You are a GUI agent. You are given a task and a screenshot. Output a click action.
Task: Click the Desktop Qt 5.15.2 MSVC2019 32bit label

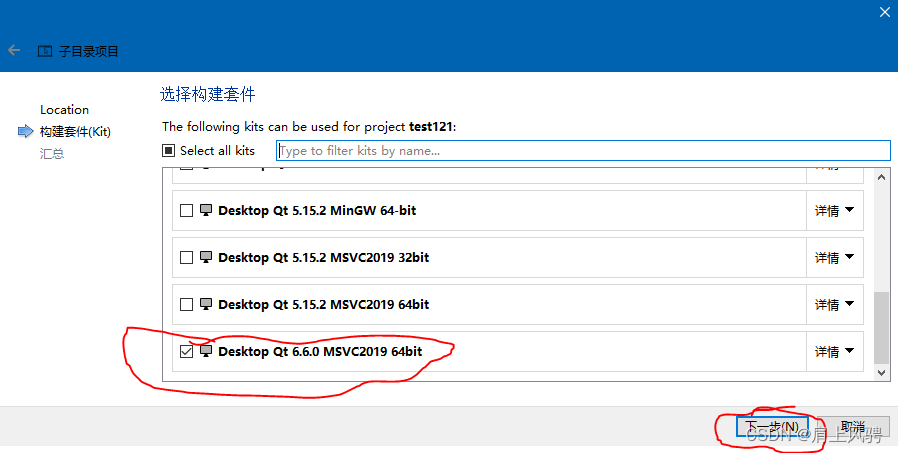324,258
